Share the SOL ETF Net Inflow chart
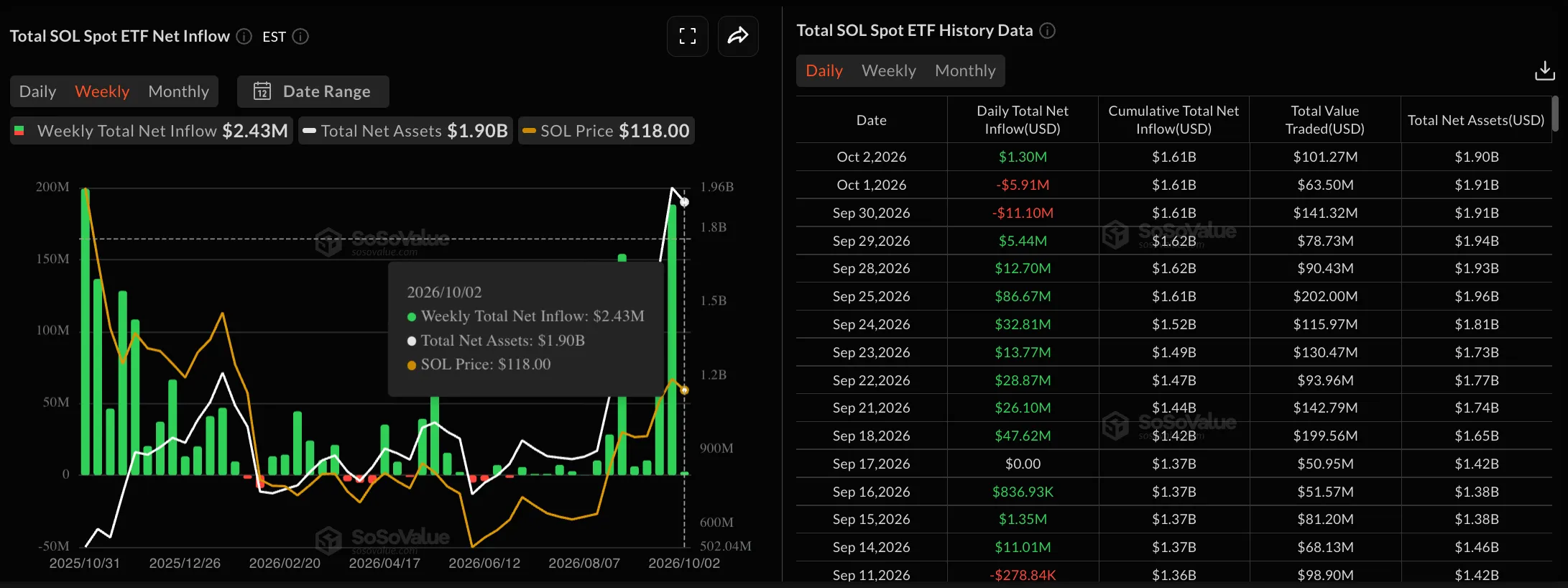The image size is (1568, 588). pyautogui.click(x=738, y=36)
